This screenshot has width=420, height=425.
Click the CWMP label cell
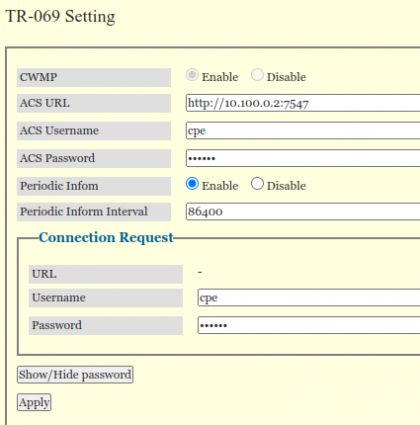point(94,77)
